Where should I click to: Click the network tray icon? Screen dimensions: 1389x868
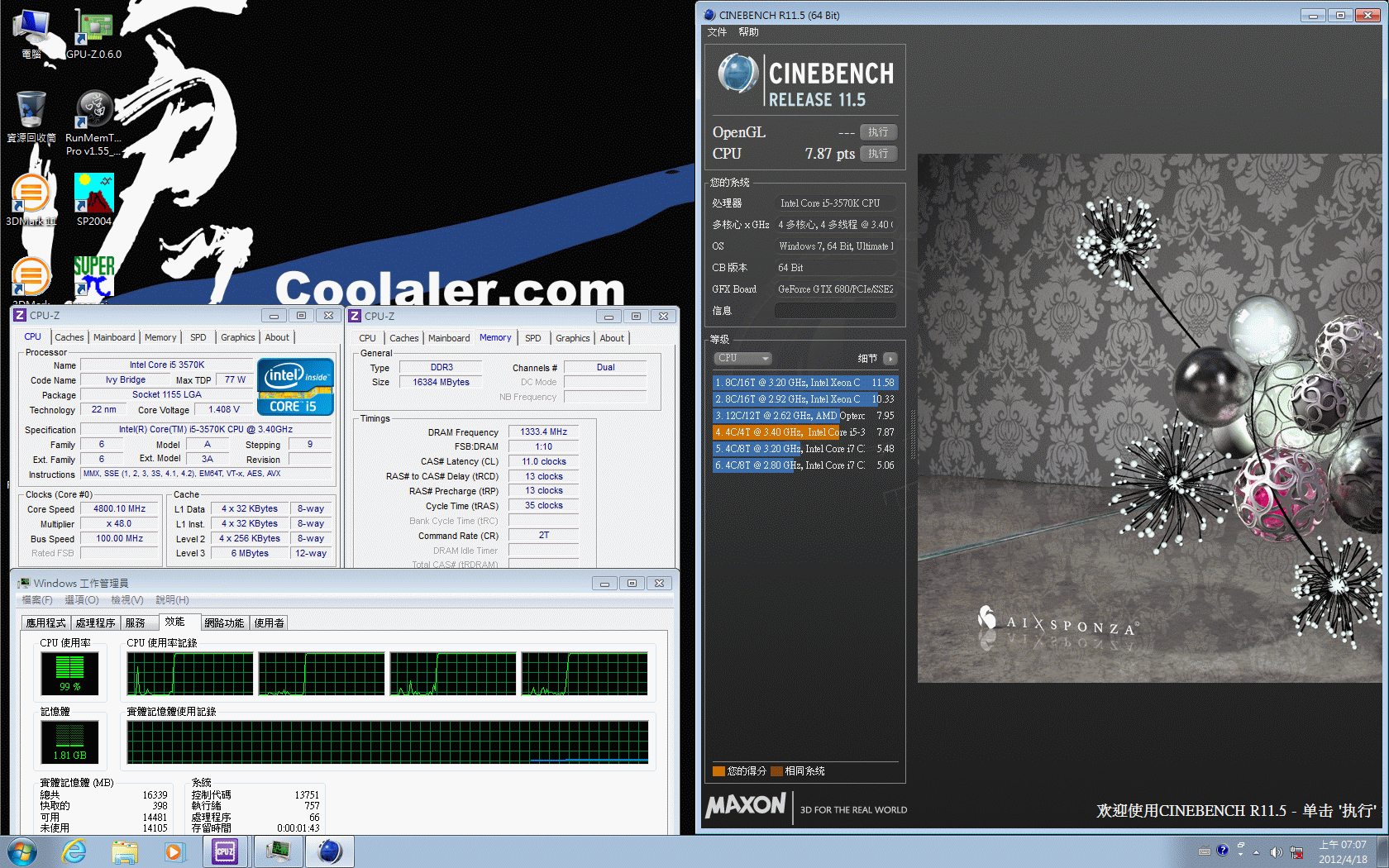point(1296,852)
